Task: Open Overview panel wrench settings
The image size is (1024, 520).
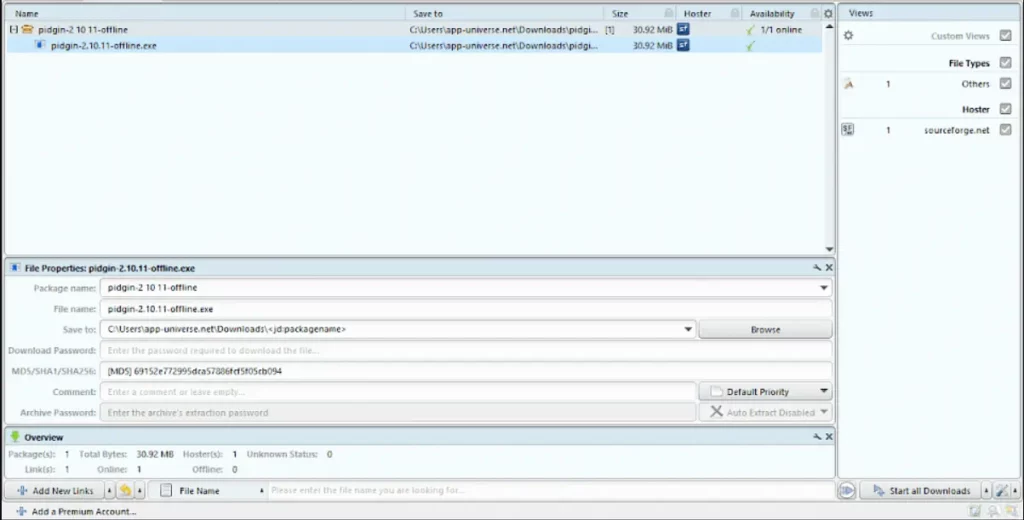Action: click(817, 436)
